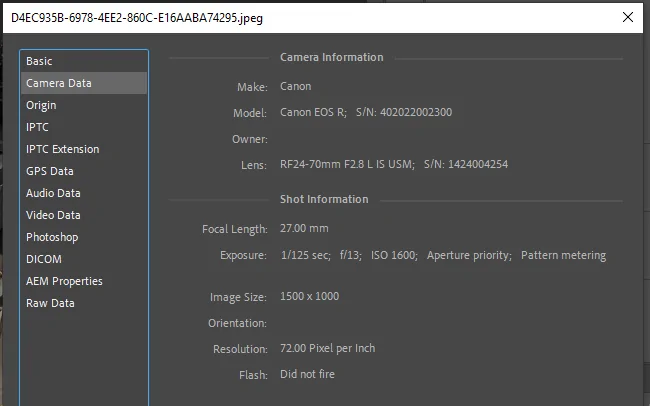This screenshot has height=406, width=650.
Task: Open the Basic metadata section
Action: tap(39, 61)
